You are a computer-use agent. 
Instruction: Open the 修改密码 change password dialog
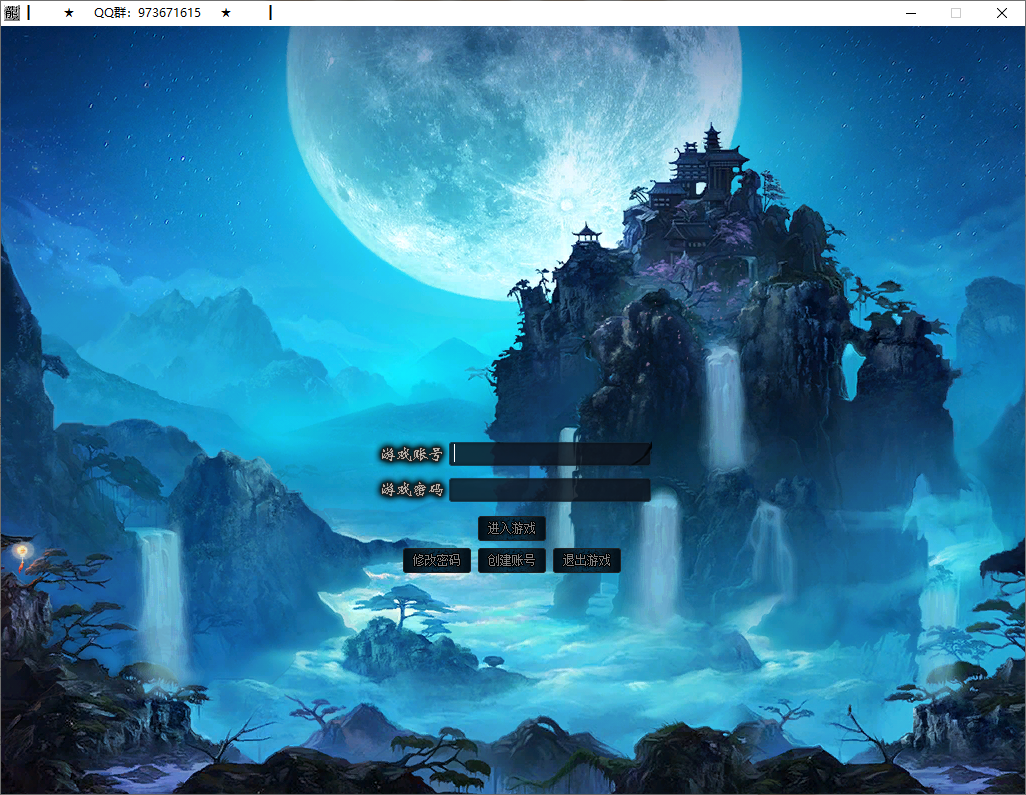tap(437, 560)
